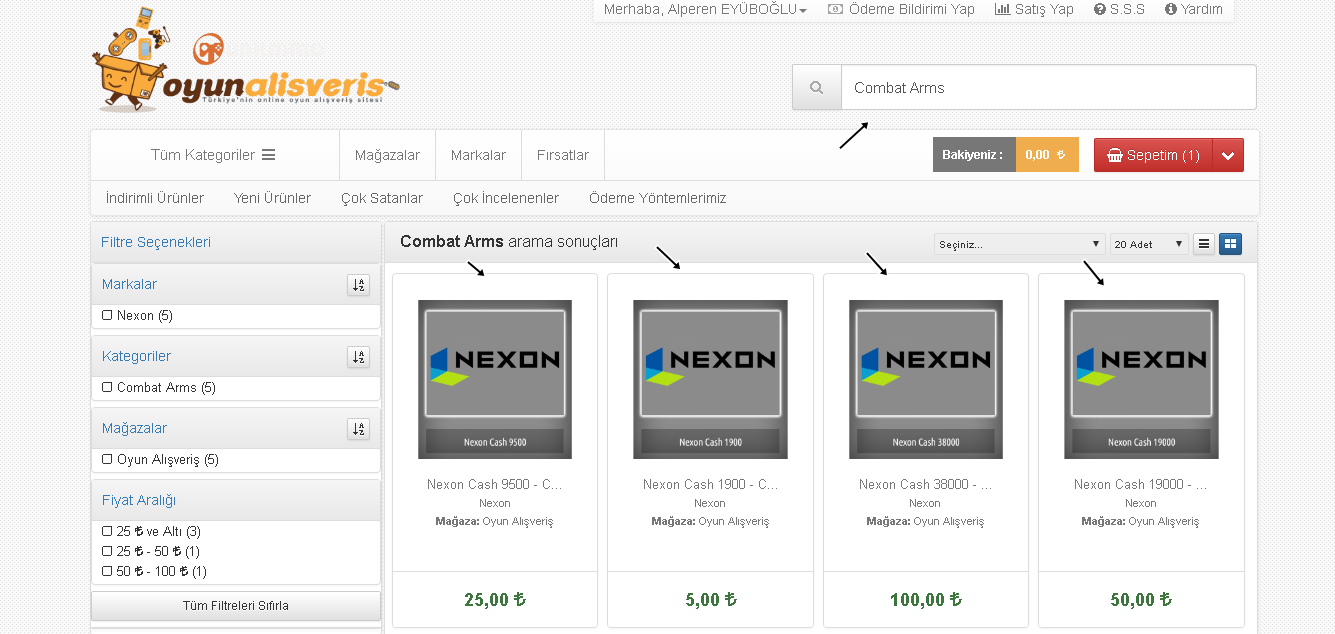The image size is (1335, 634).
Task: Open Ödeme Yöntemlerimiz page
Action: [658, 198]
